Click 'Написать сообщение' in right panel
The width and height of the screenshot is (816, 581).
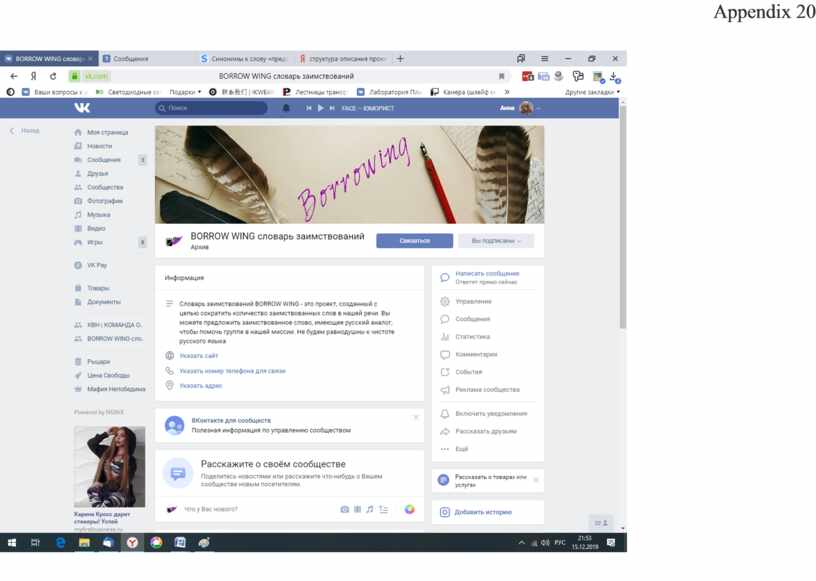[x=487, y=273]
